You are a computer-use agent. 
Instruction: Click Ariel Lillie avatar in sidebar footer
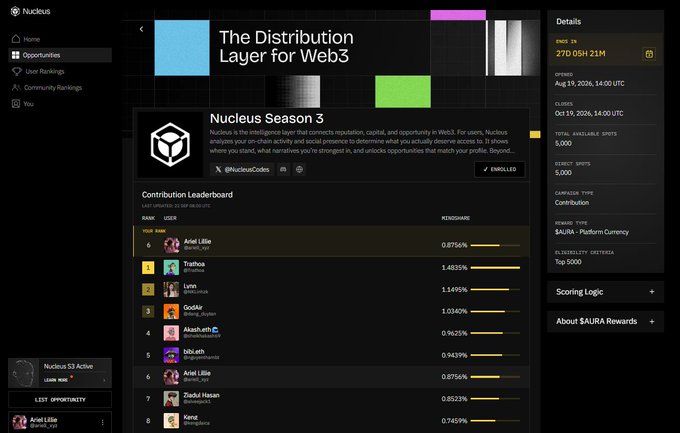pos(19,422)
